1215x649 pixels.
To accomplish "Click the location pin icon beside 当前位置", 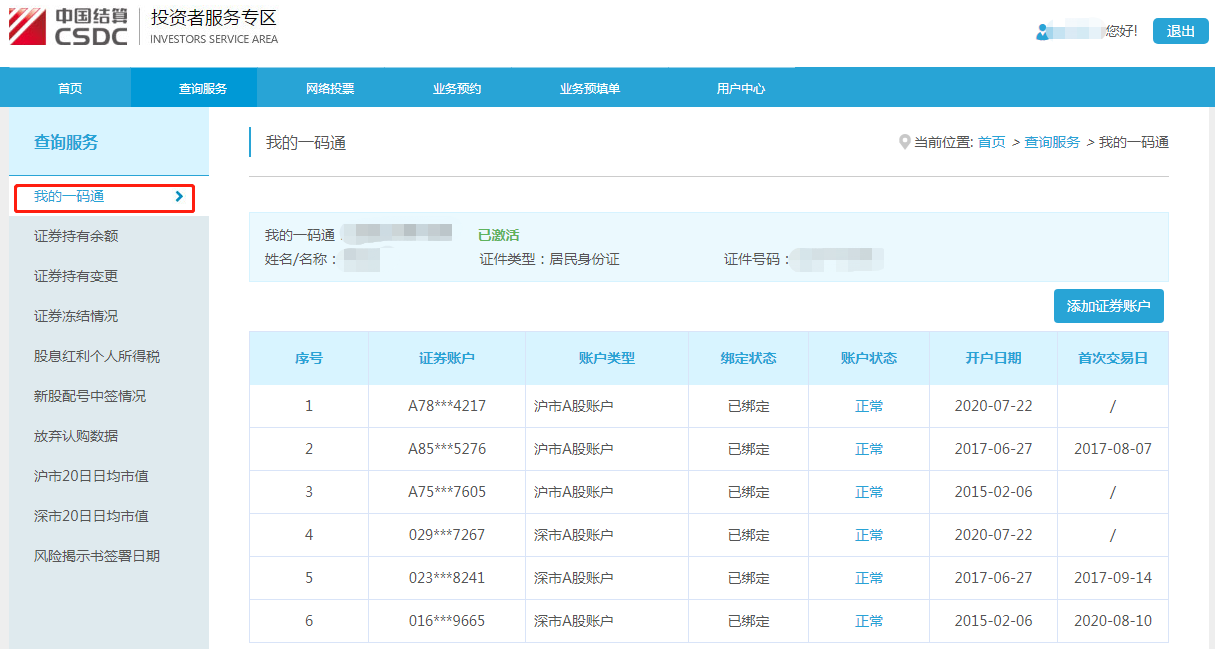I will [x=903, y=141].
